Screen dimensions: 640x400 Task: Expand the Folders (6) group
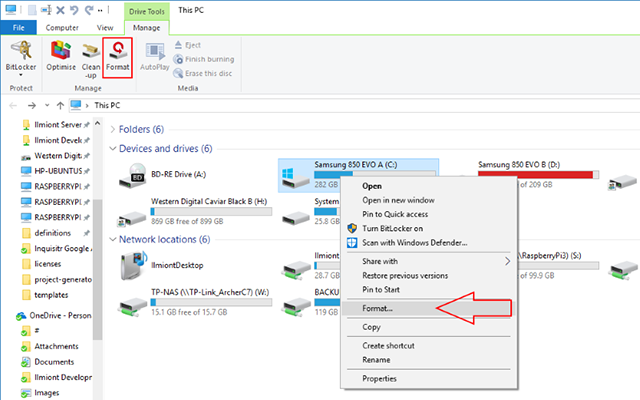(x=113, y=129)
